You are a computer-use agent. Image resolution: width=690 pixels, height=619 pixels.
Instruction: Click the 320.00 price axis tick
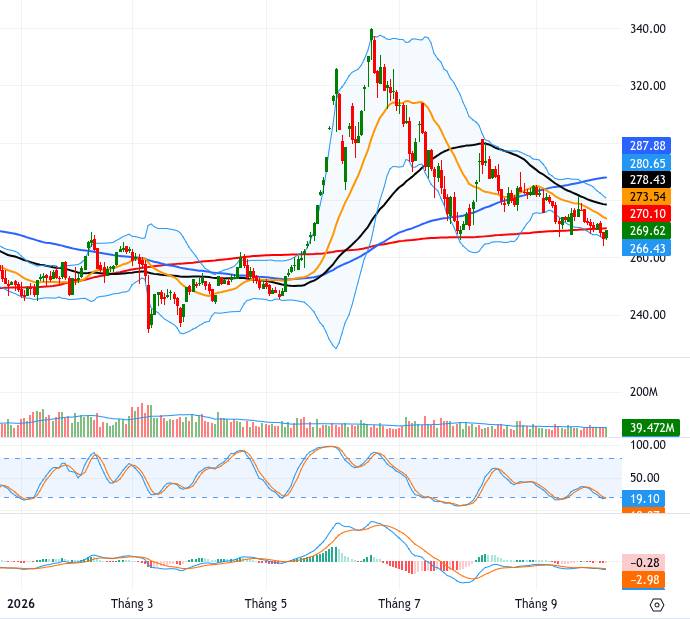[x=647, y=86]
